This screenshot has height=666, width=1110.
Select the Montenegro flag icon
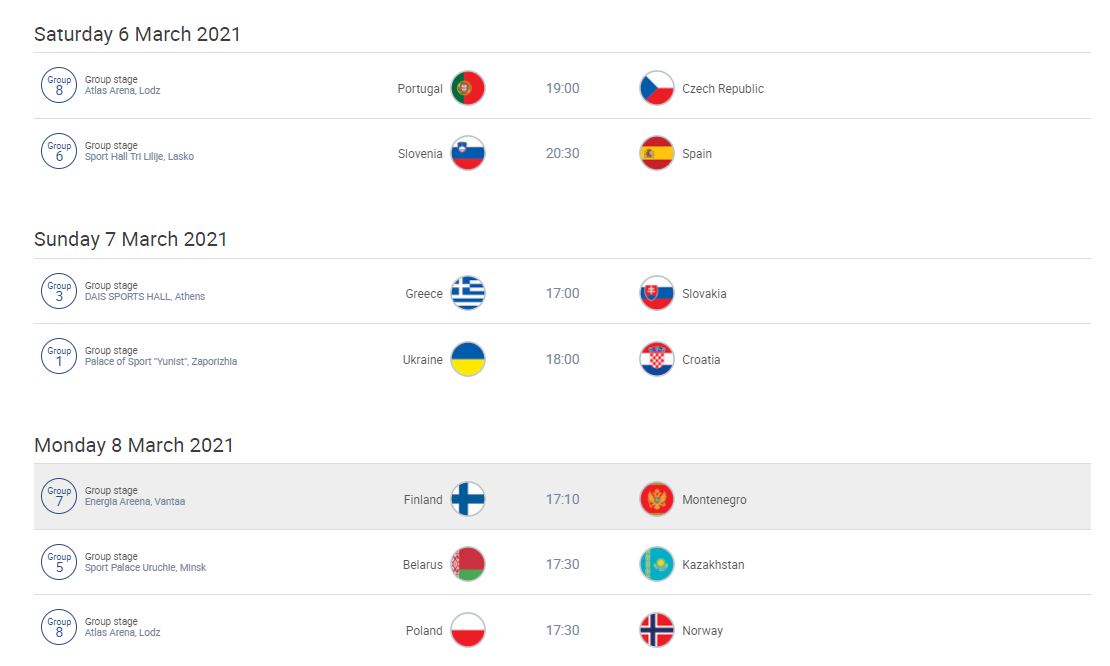657,500
